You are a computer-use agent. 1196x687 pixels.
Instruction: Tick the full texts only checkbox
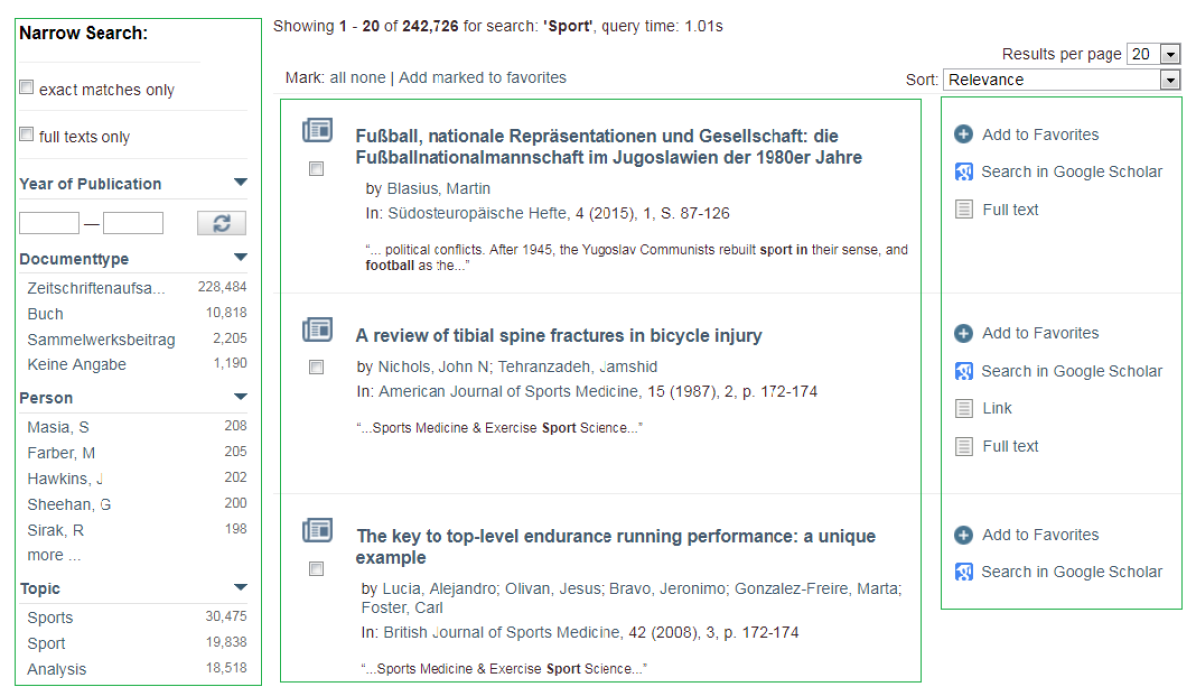tap(27, 135)
